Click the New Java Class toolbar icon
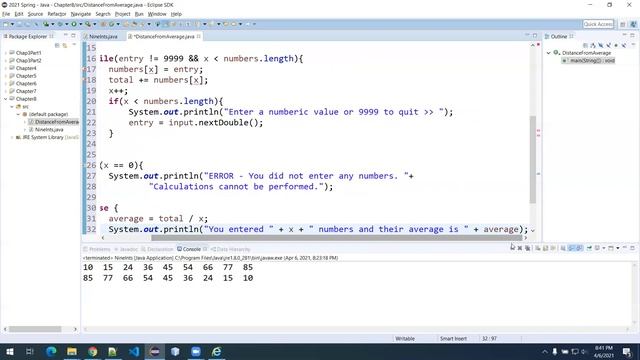The height and width of the screenshot is (360, 640). point(111,24)
